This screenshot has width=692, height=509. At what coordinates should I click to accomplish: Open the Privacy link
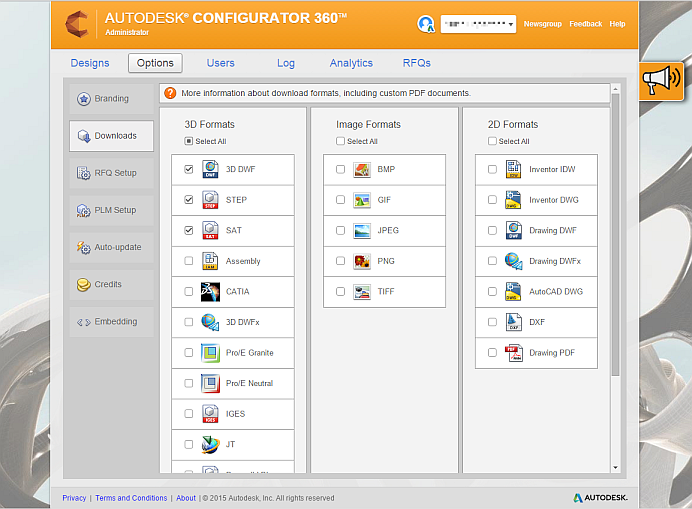[74, 498]
